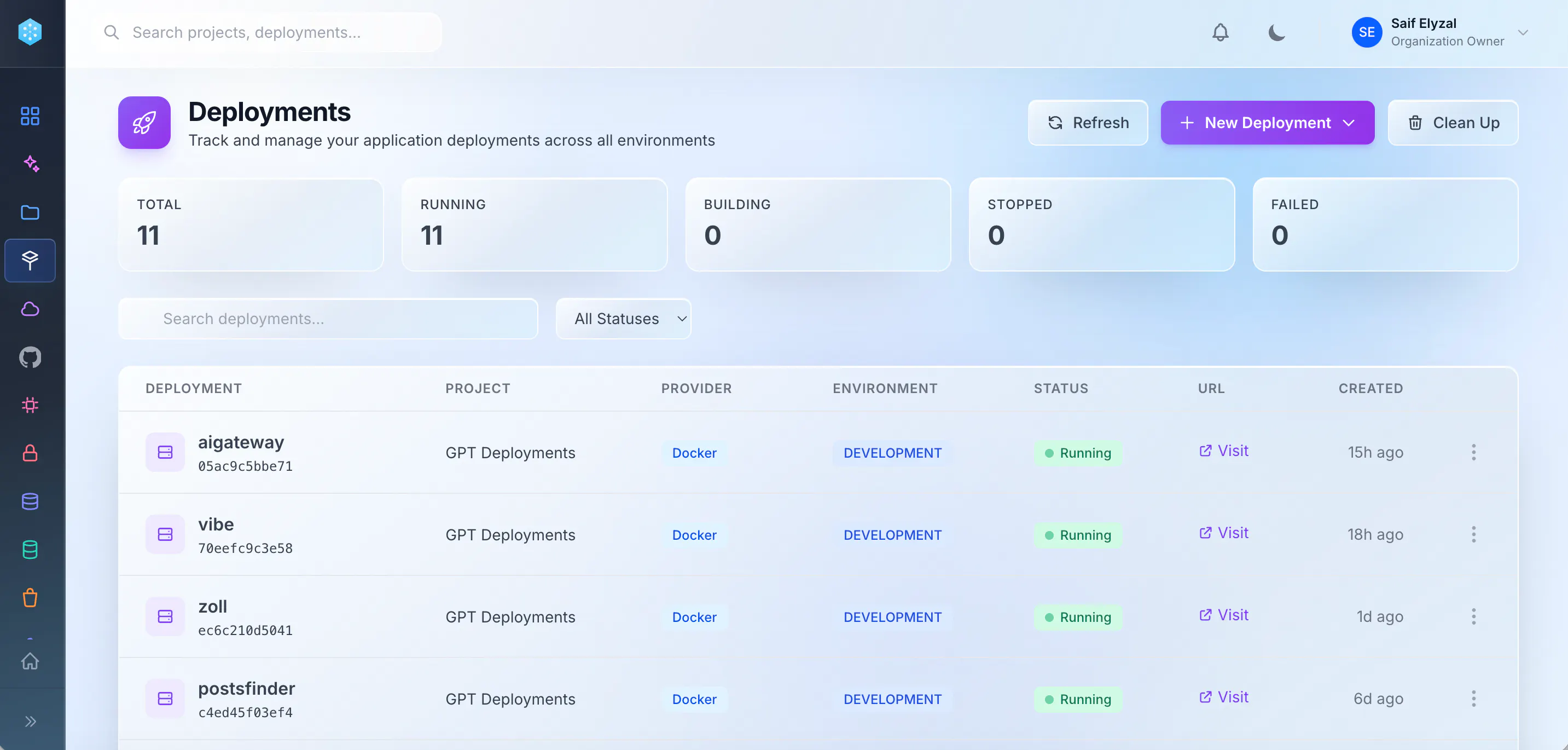Open the chip/CPU icon in sidebar
The image size is (1568, 750).
pos(30,405)
